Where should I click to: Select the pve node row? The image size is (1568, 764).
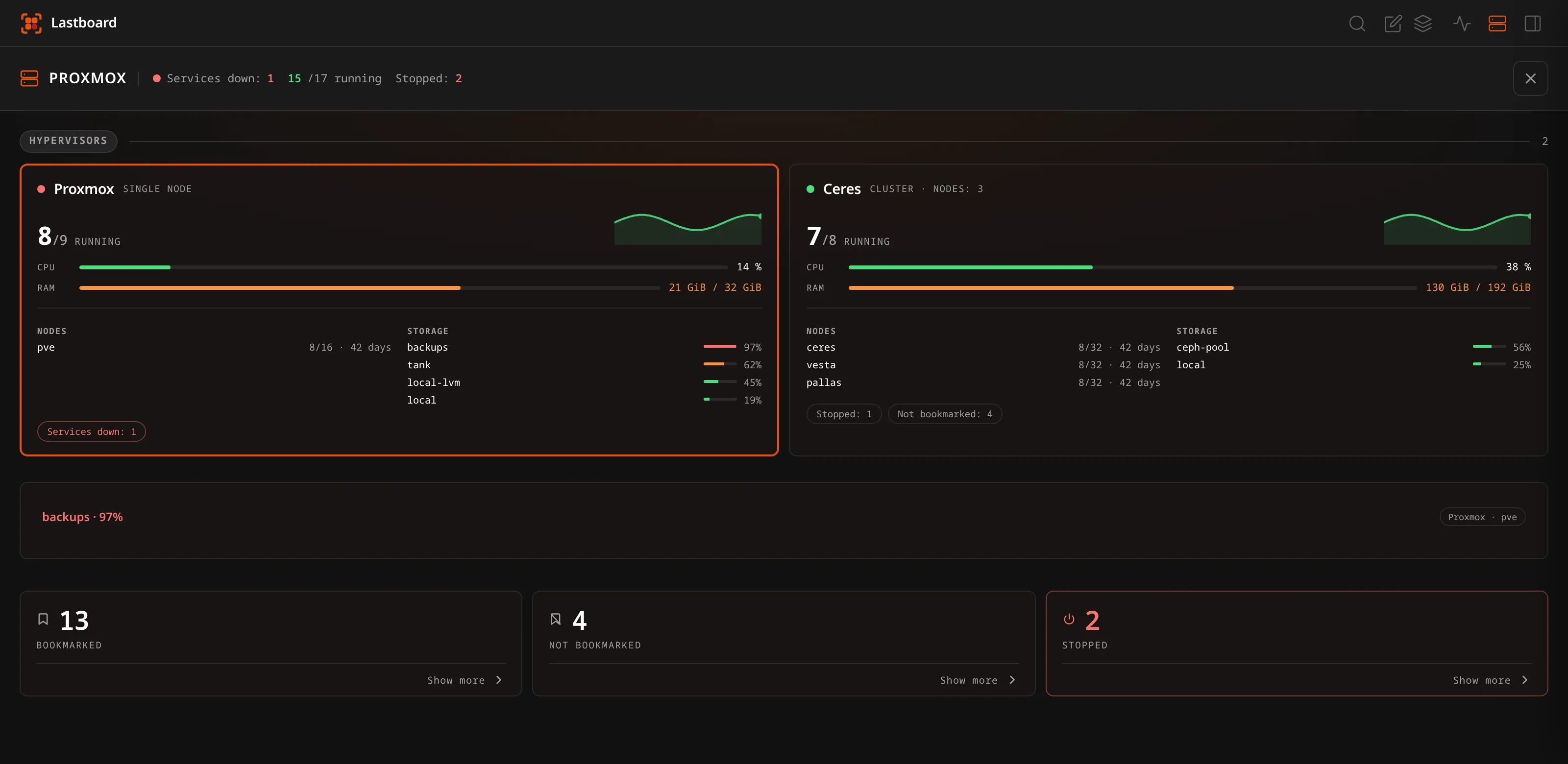pyautogui.click(x=214, y=347)
